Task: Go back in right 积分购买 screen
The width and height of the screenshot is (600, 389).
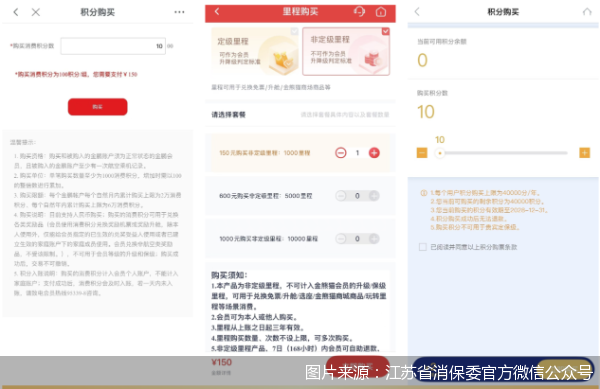Action: [417, 12]
